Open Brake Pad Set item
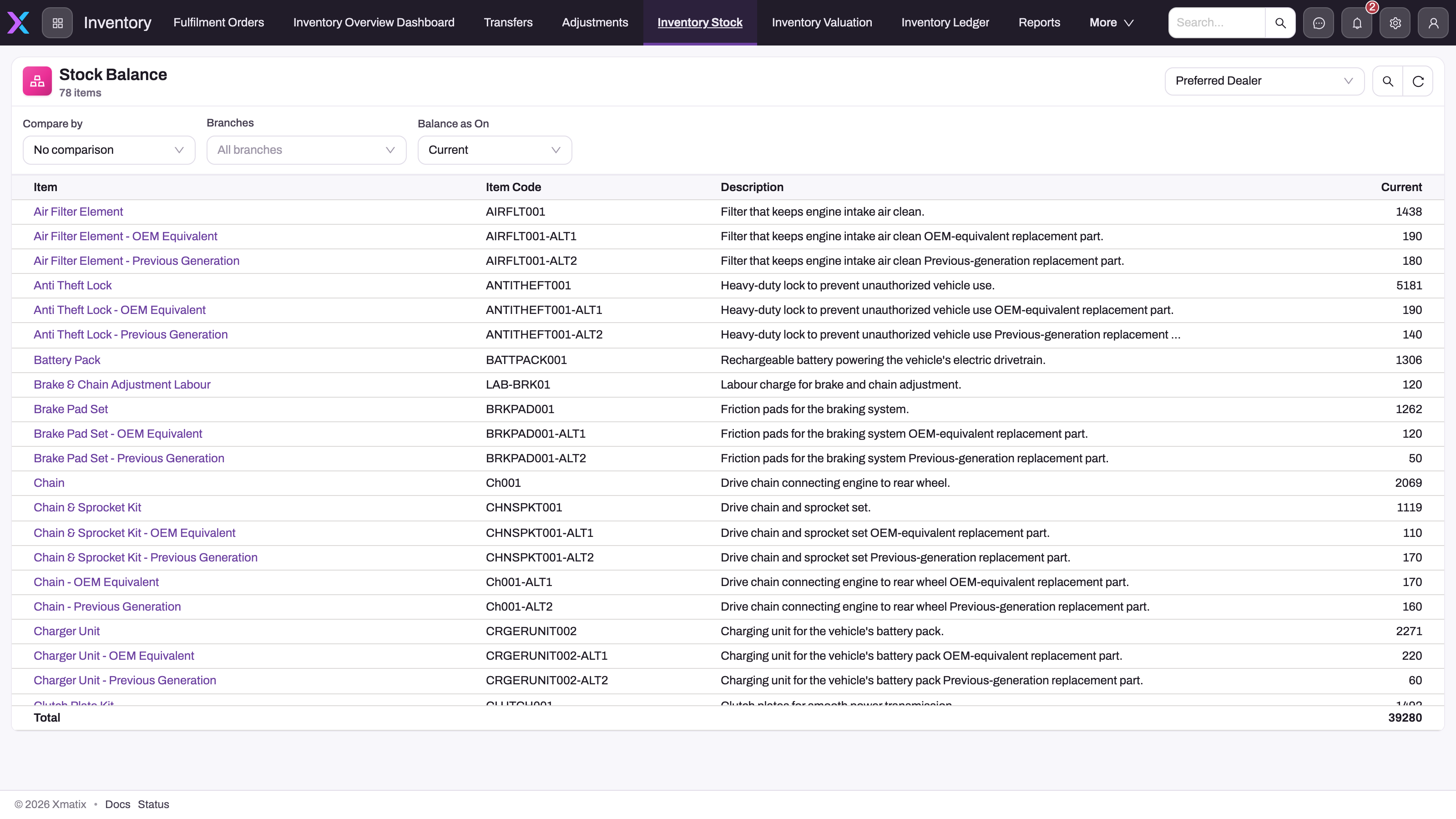The image size is (1456, 819). (x=71, y=409)
